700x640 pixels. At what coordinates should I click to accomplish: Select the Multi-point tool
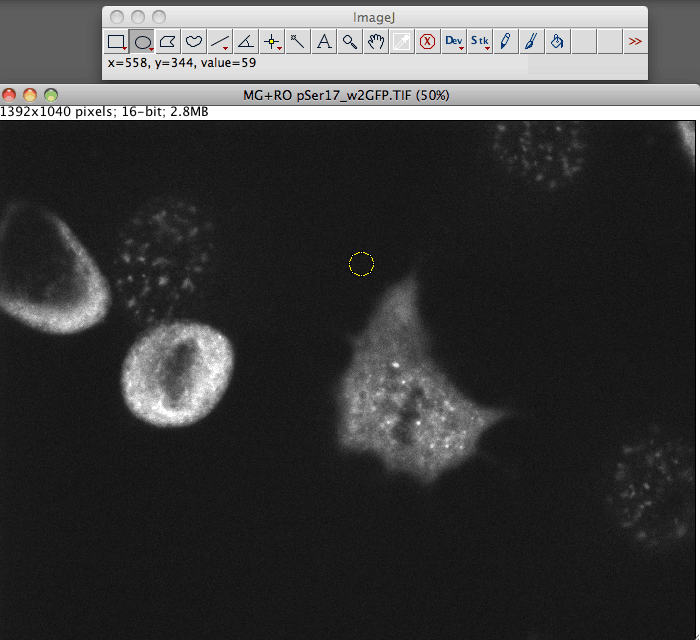(x=272, y=41)
